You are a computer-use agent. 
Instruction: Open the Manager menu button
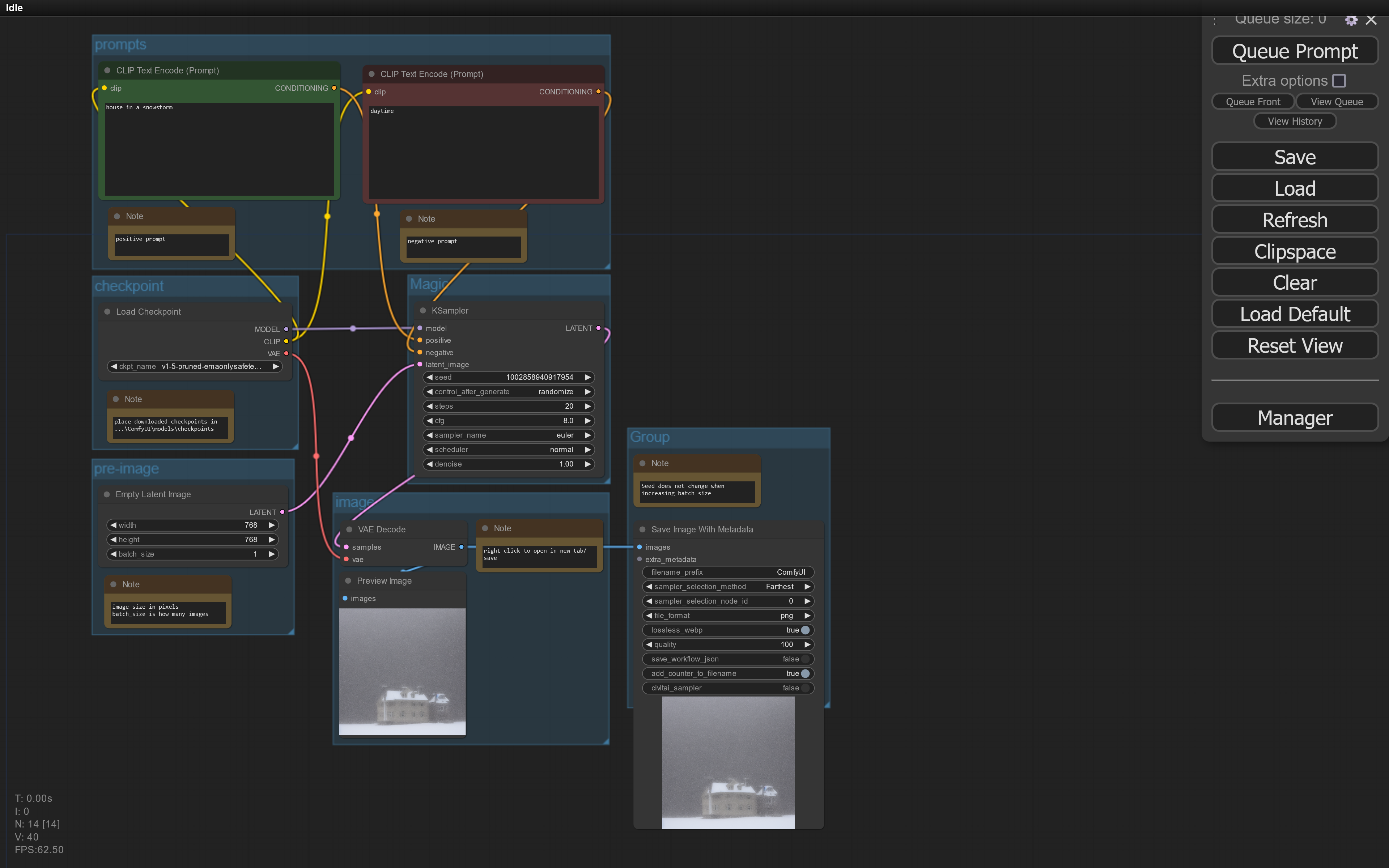pyautogui.click(x=1294, y=418)
